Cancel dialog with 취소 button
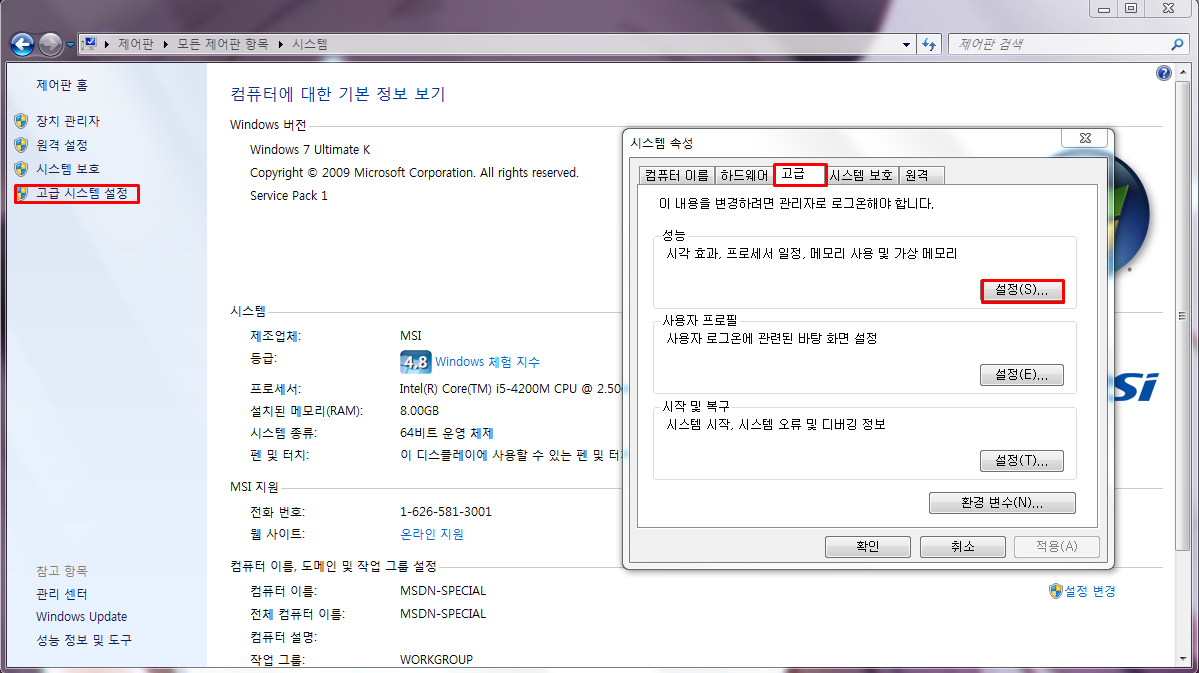This screenshot has height=673, width=1199. [x=963, y=546]
